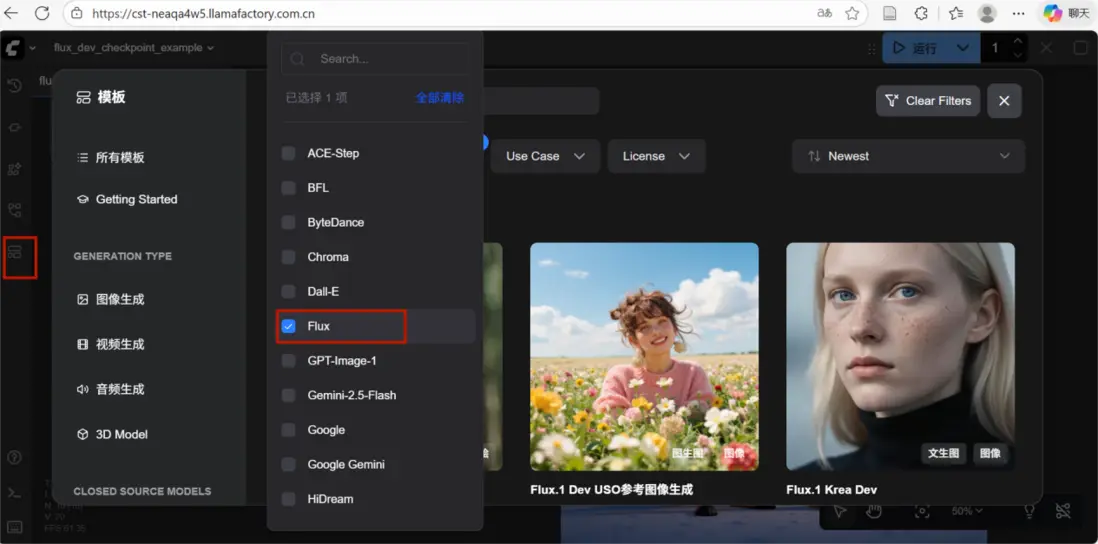Screen dimensions: 1098x544
Task: Open Copilot chat button
Action: (1067, 13)
